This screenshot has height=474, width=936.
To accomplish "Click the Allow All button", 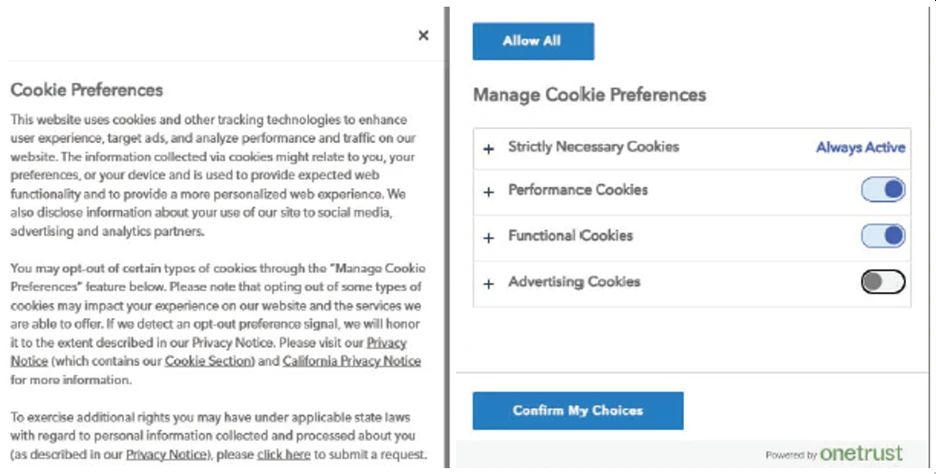I will tap(533, 41).
